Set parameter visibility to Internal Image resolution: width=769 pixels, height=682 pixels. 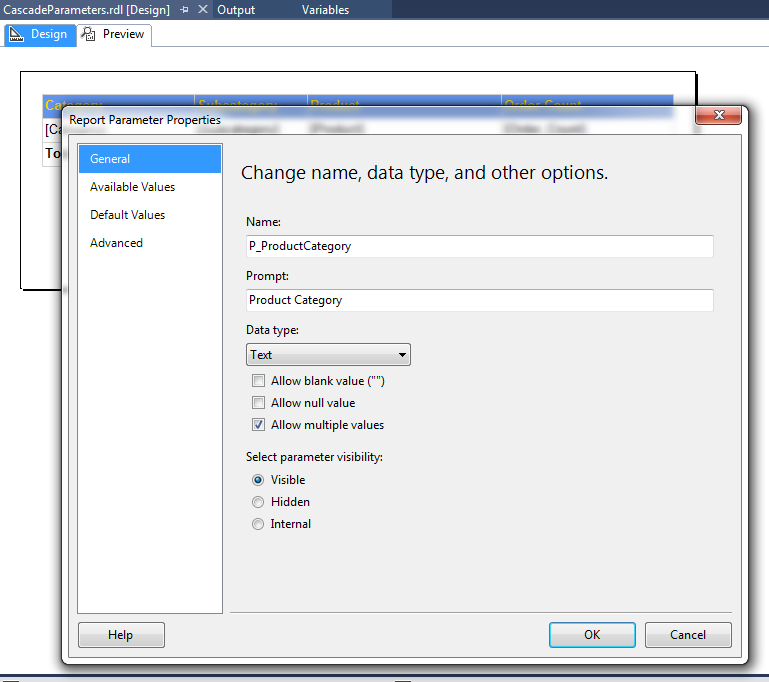coord(258,524)
